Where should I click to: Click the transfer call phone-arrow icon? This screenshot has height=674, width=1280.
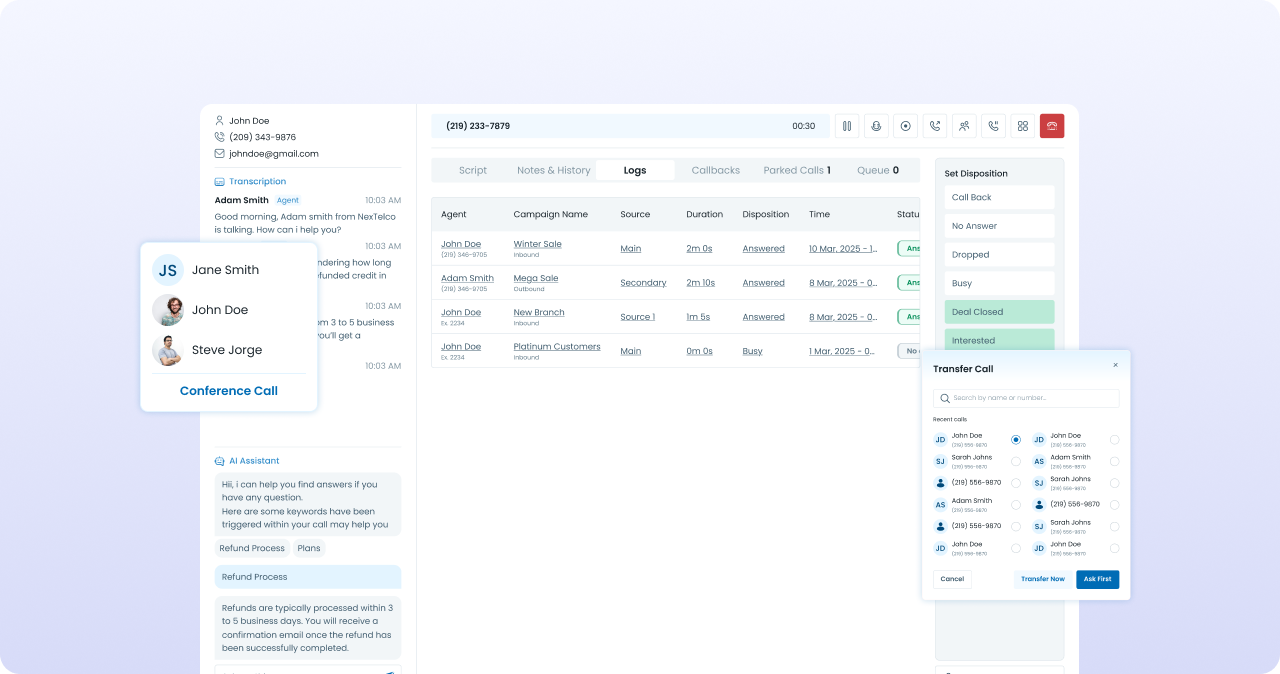point(935,126)
